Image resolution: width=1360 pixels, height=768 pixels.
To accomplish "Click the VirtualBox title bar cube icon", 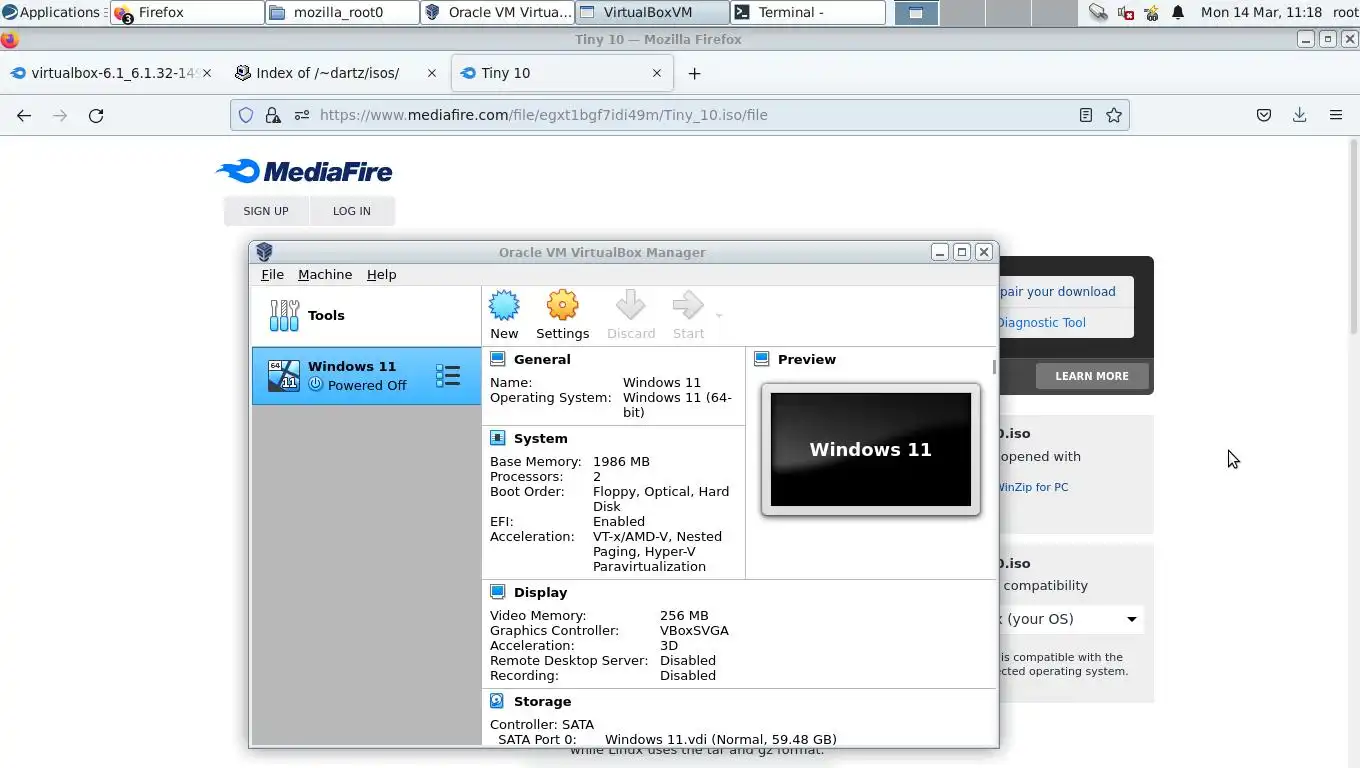I will [x=264, y=252].
